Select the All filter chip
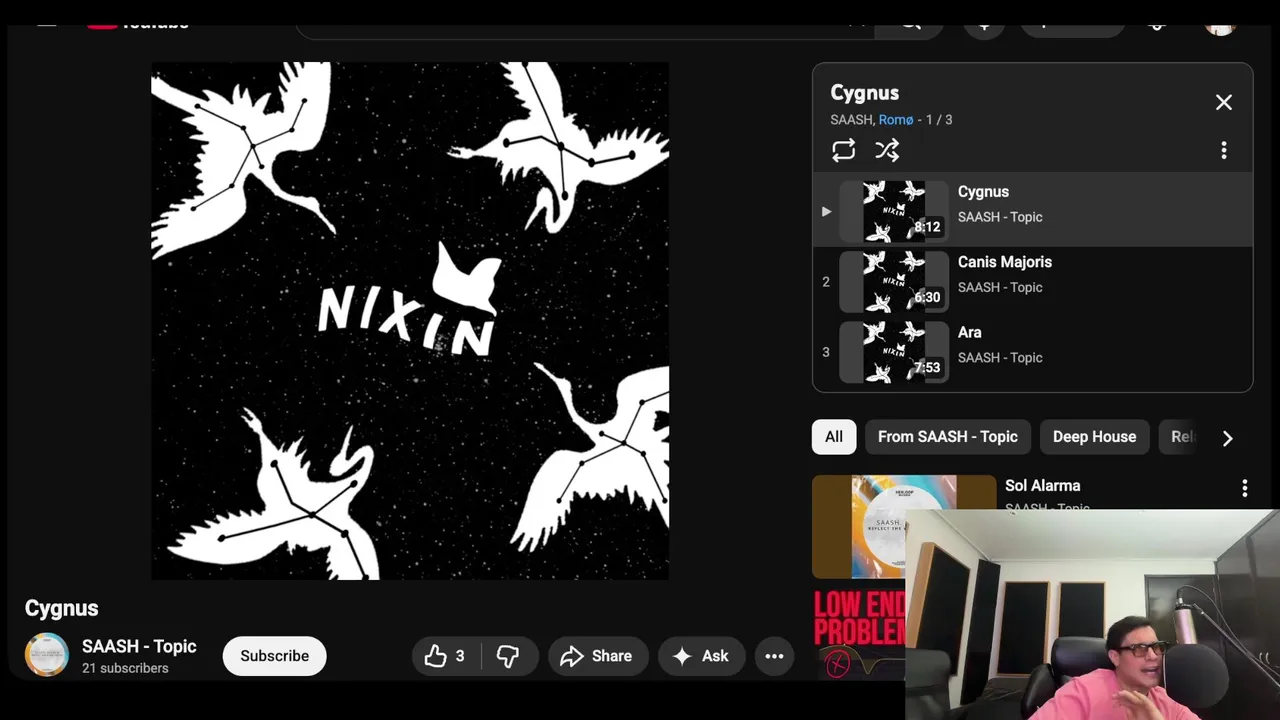Image resolution: width=1280 pixels, height=720 pixels. click(x=833, y=437)
